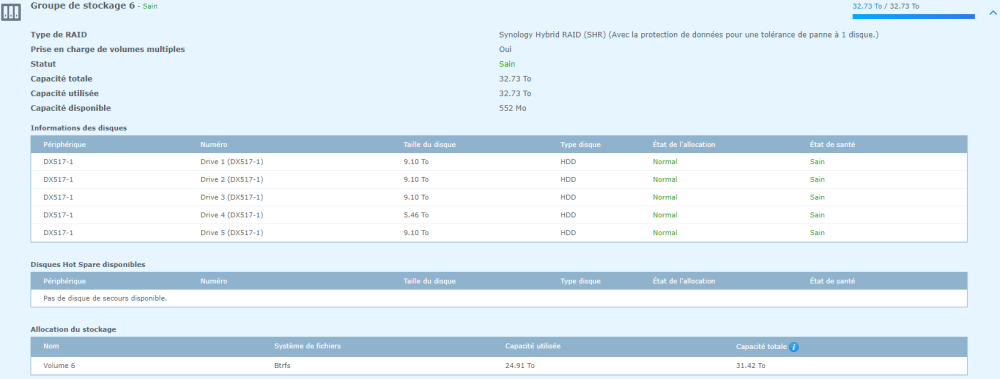Select the Drive 2 (DX517-1) row

tap(499, 180)
